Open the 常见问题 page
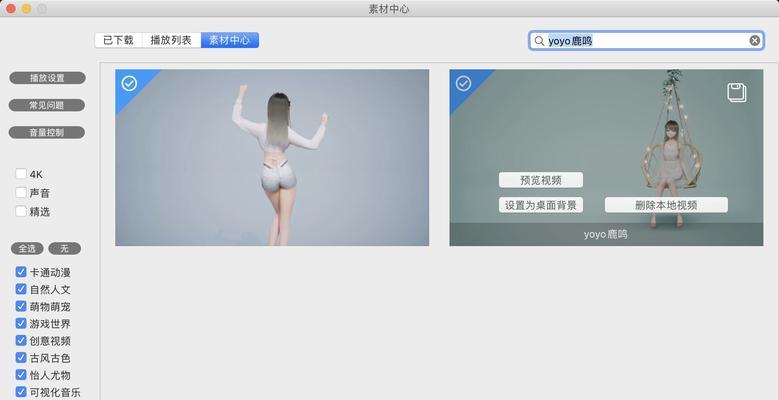The image size is (779, 400). coord(47,105)
